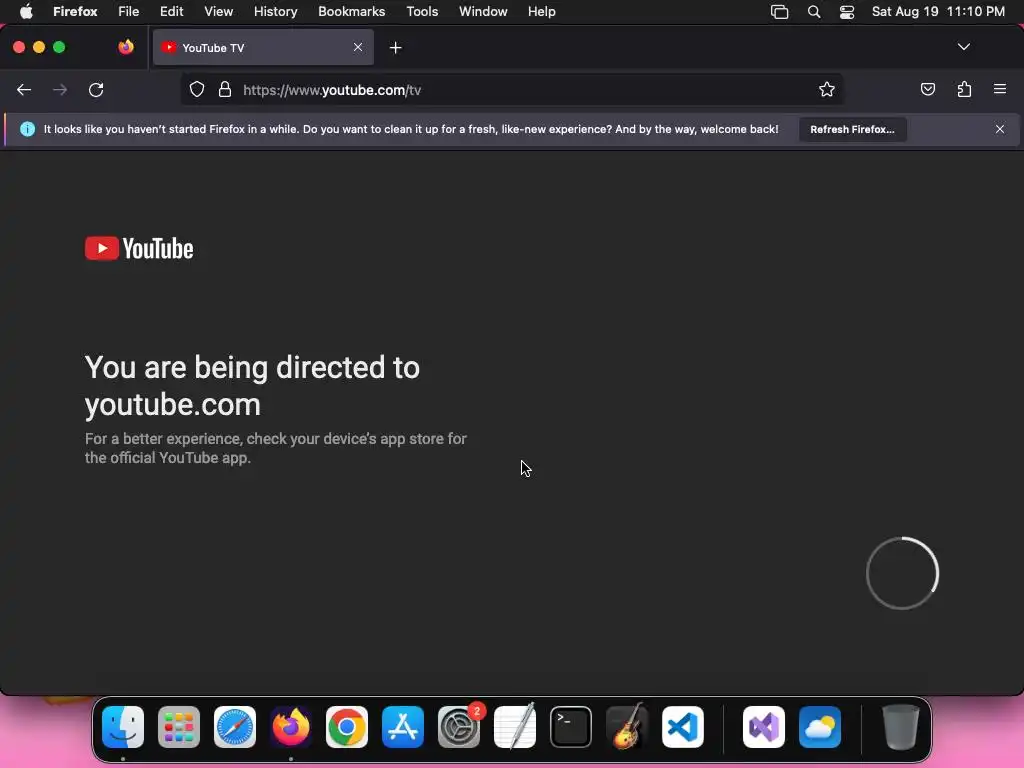Image resolution: width=1024 pixels, height=768 pixels.
Task: Click the Refresh Firefox... button
Action: [852, 129]
